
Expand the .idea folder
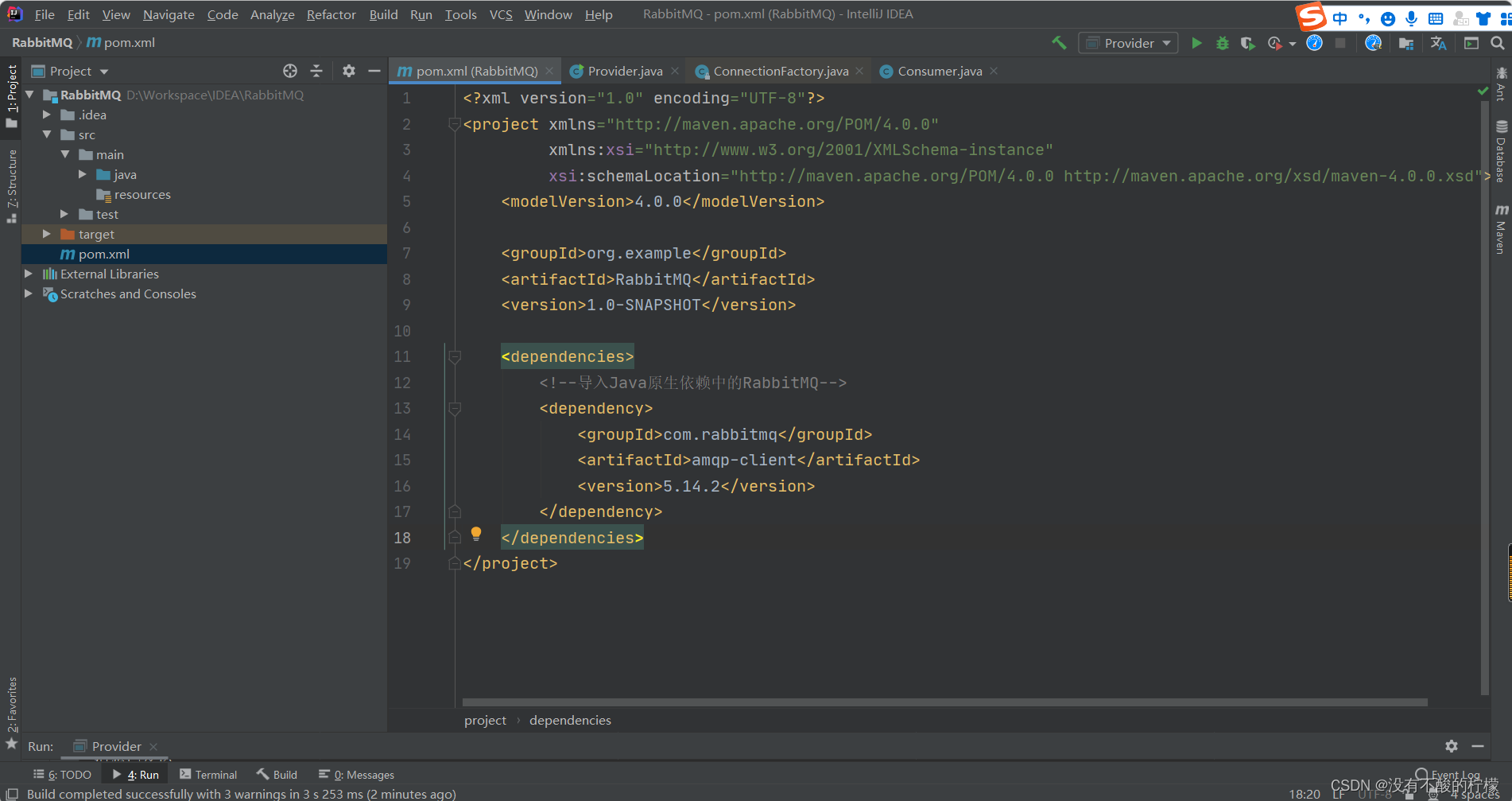(47, 115)
